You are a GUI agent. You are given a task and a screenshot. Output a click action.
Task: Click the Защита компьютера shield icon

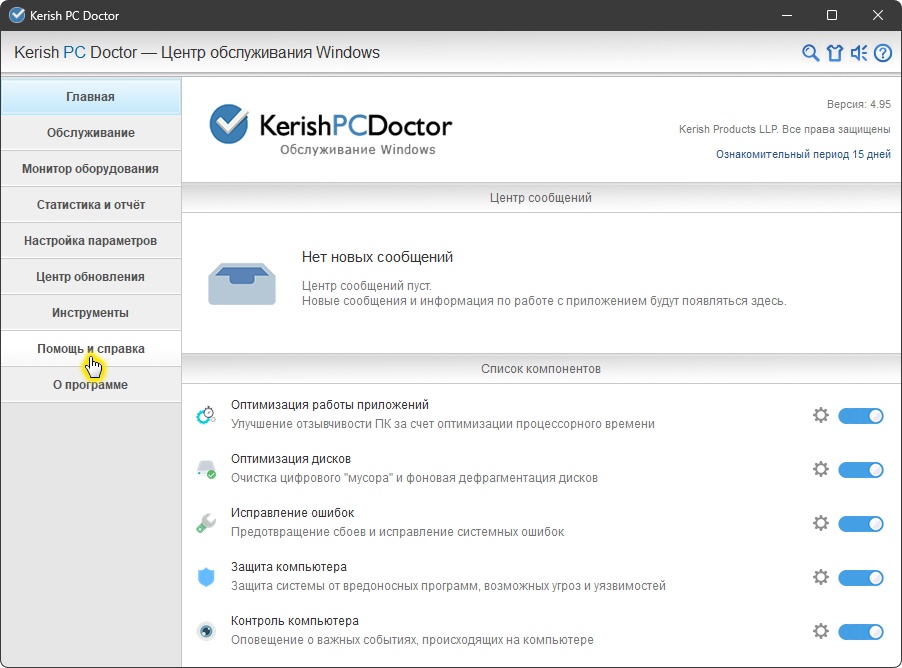tap(206, 577)
